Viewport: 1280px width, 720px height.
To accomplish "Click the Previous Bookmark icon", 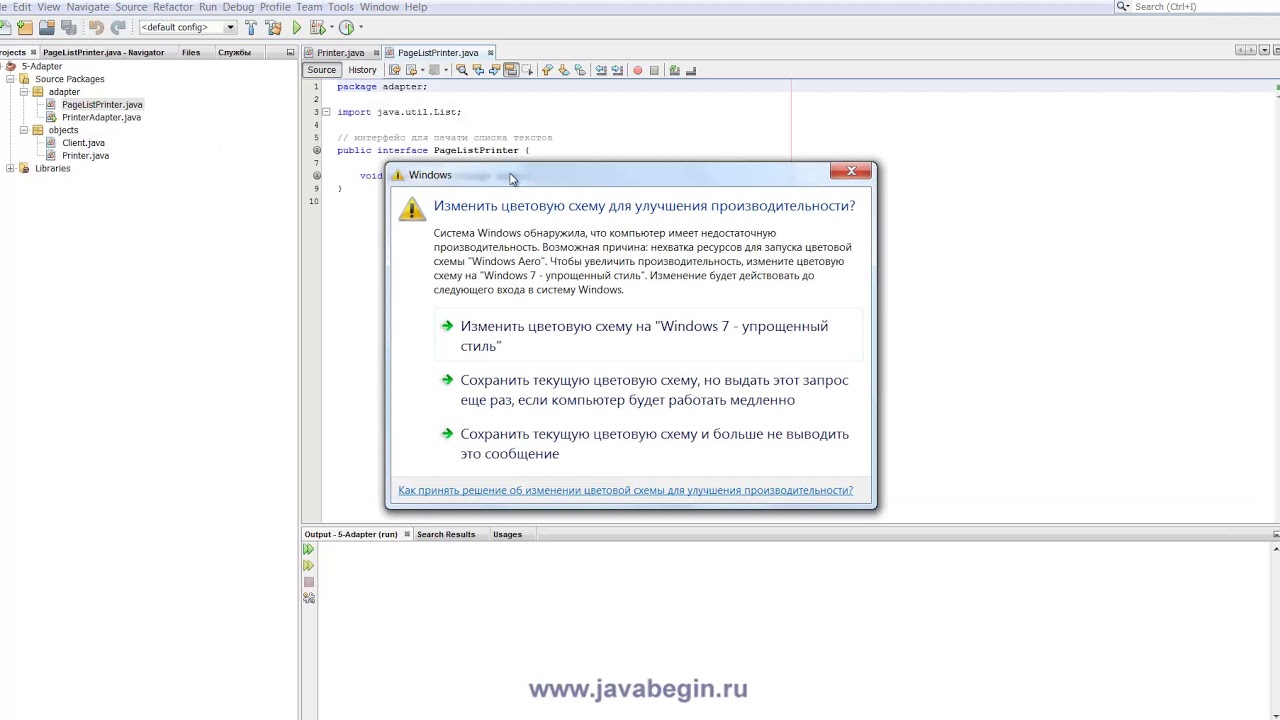I will pyautogui.click(x=547, y=70).
